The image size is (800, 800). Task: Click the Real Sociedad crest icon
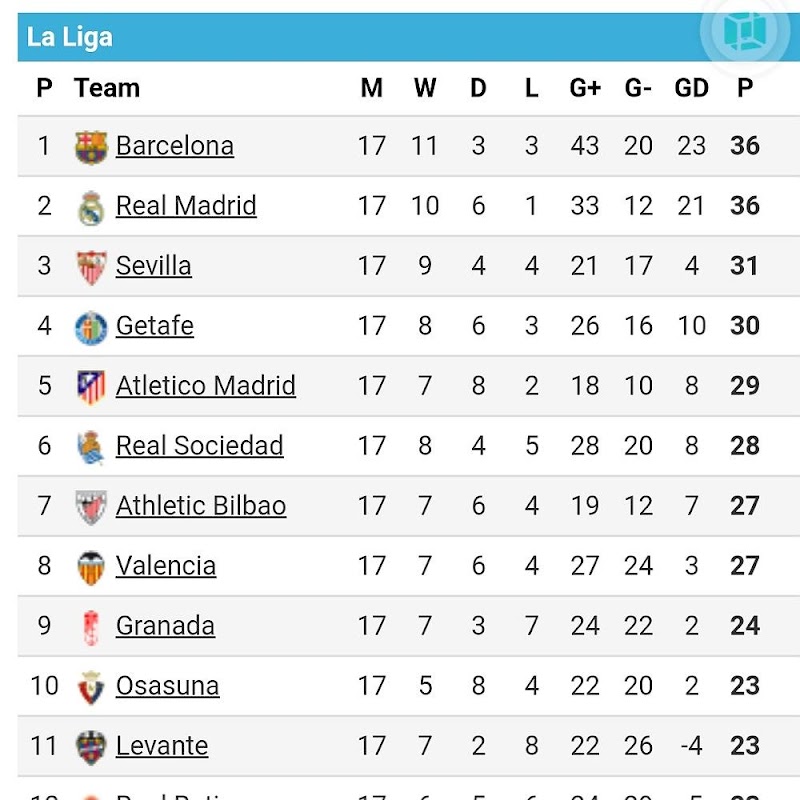tap(91, 447)
